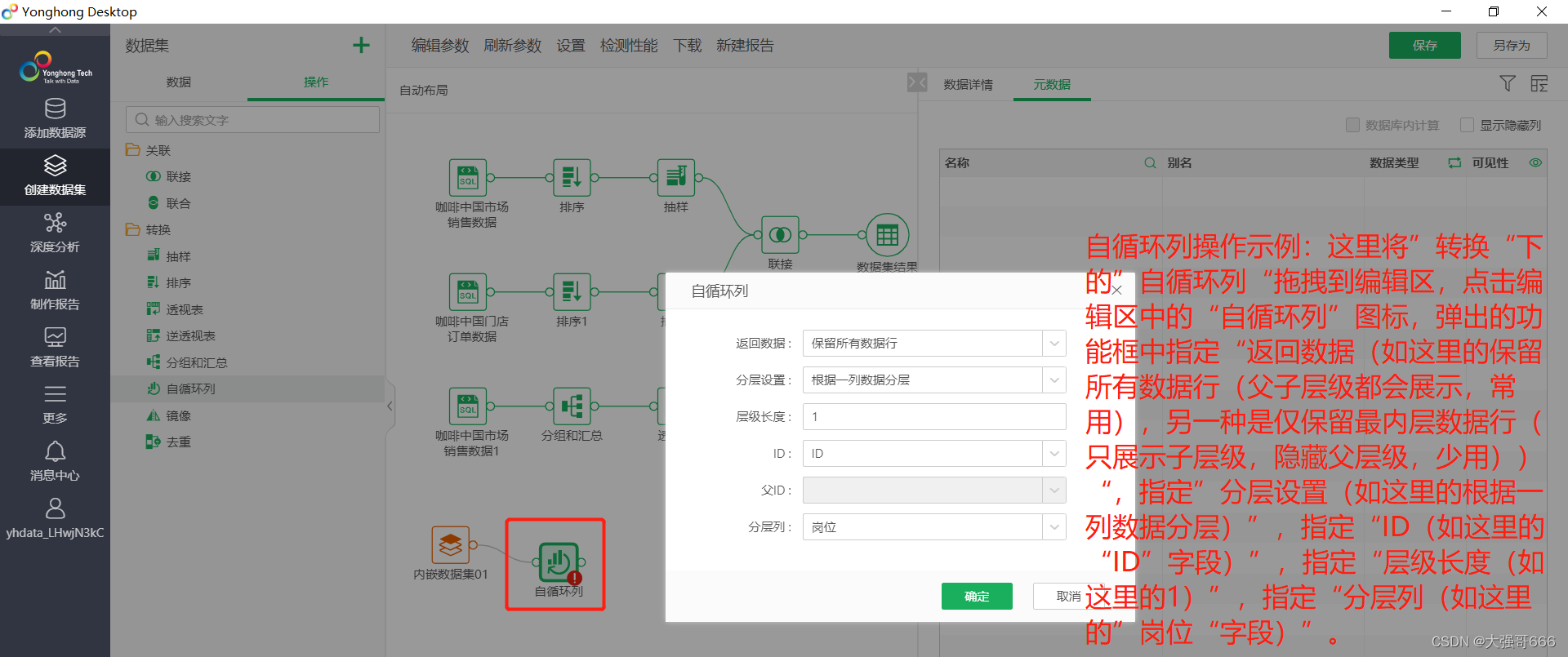1568x657 pixels.
Task: Click search icon in 名称 column header
Action: pyautogui.click(x=1150, y=162)
